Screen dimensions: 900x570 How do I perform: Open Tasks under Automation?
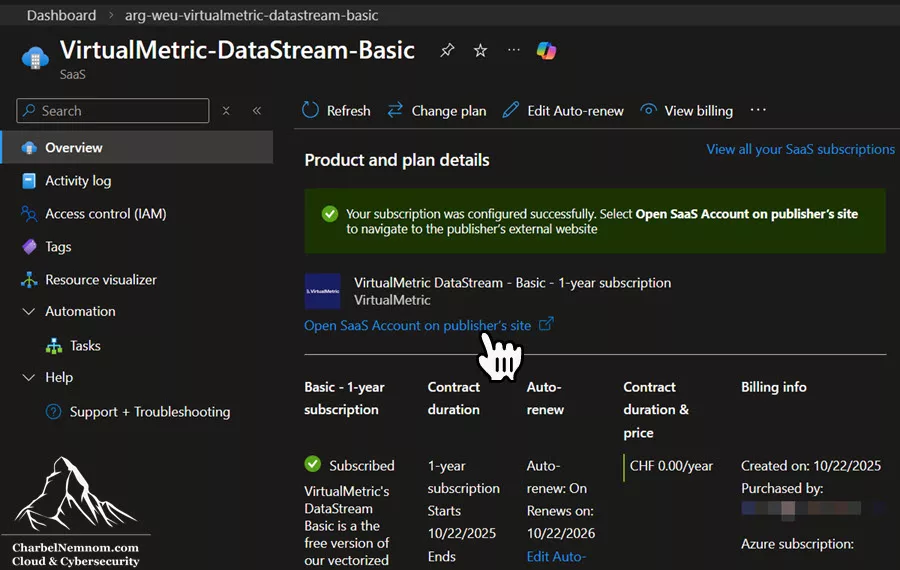[85, 346]
